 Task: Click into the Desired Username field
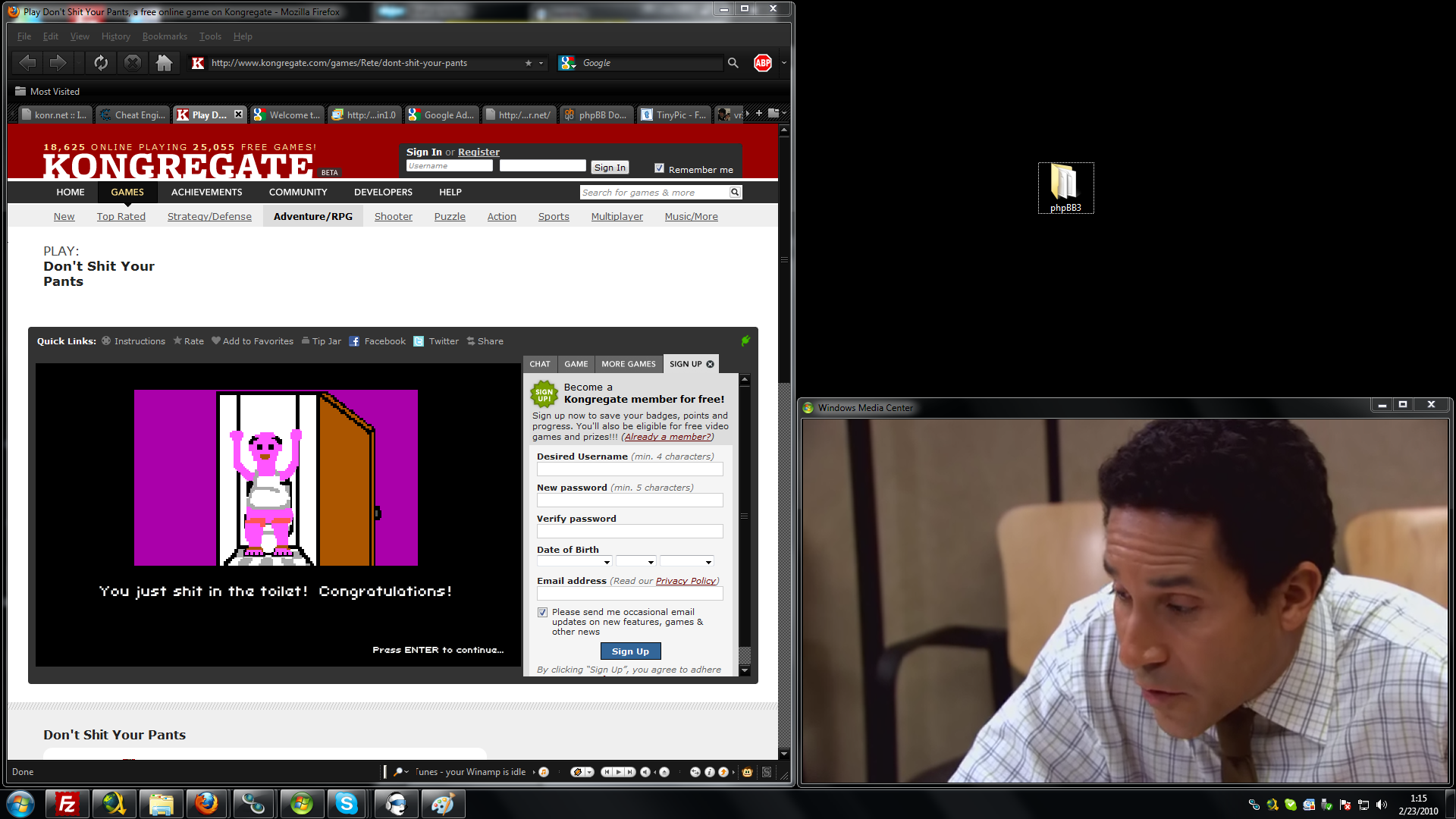pos(629,469)
